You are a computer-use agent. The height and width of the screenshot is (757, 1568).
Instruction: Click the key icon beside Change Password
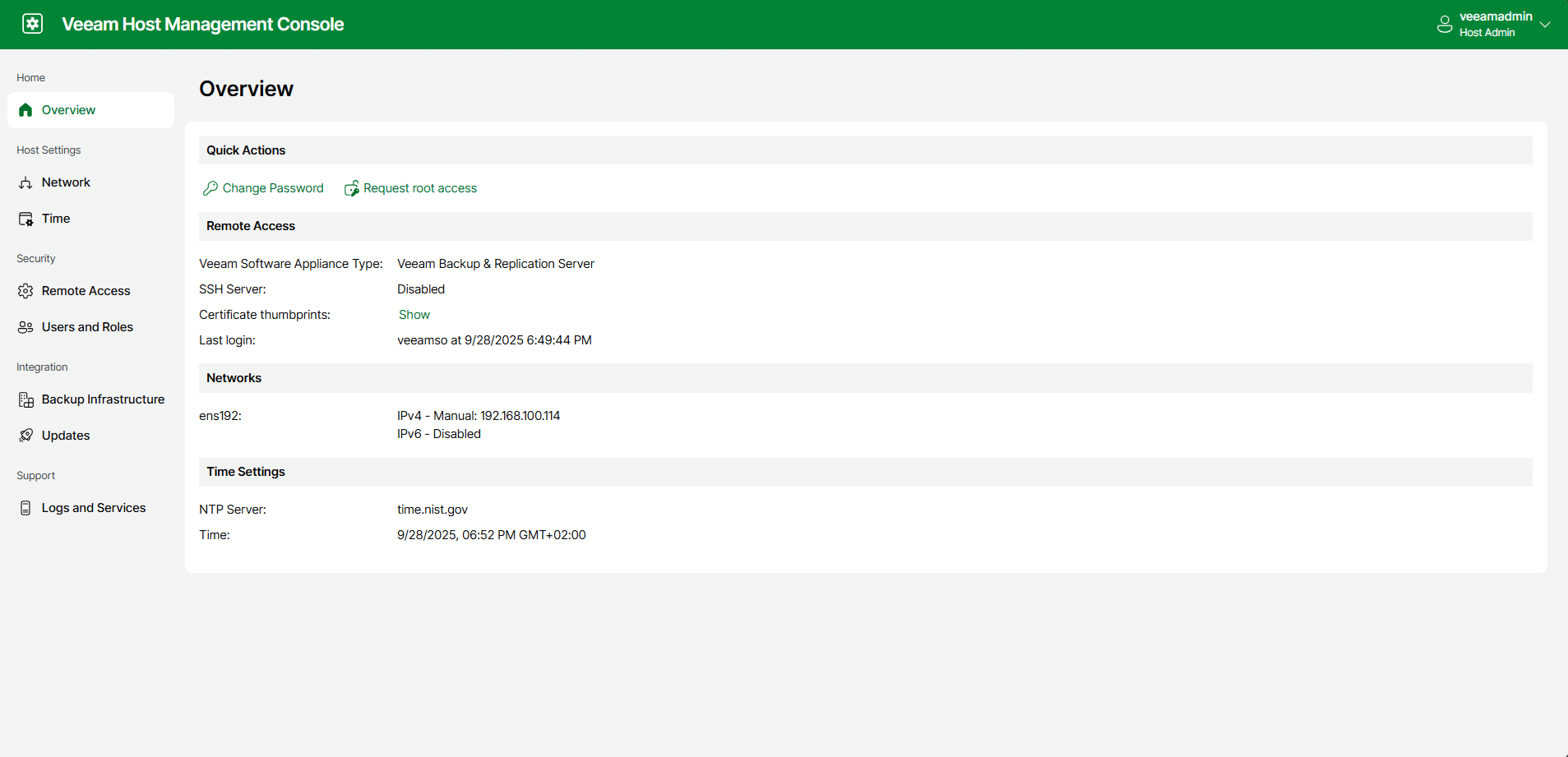pos(210,188)
